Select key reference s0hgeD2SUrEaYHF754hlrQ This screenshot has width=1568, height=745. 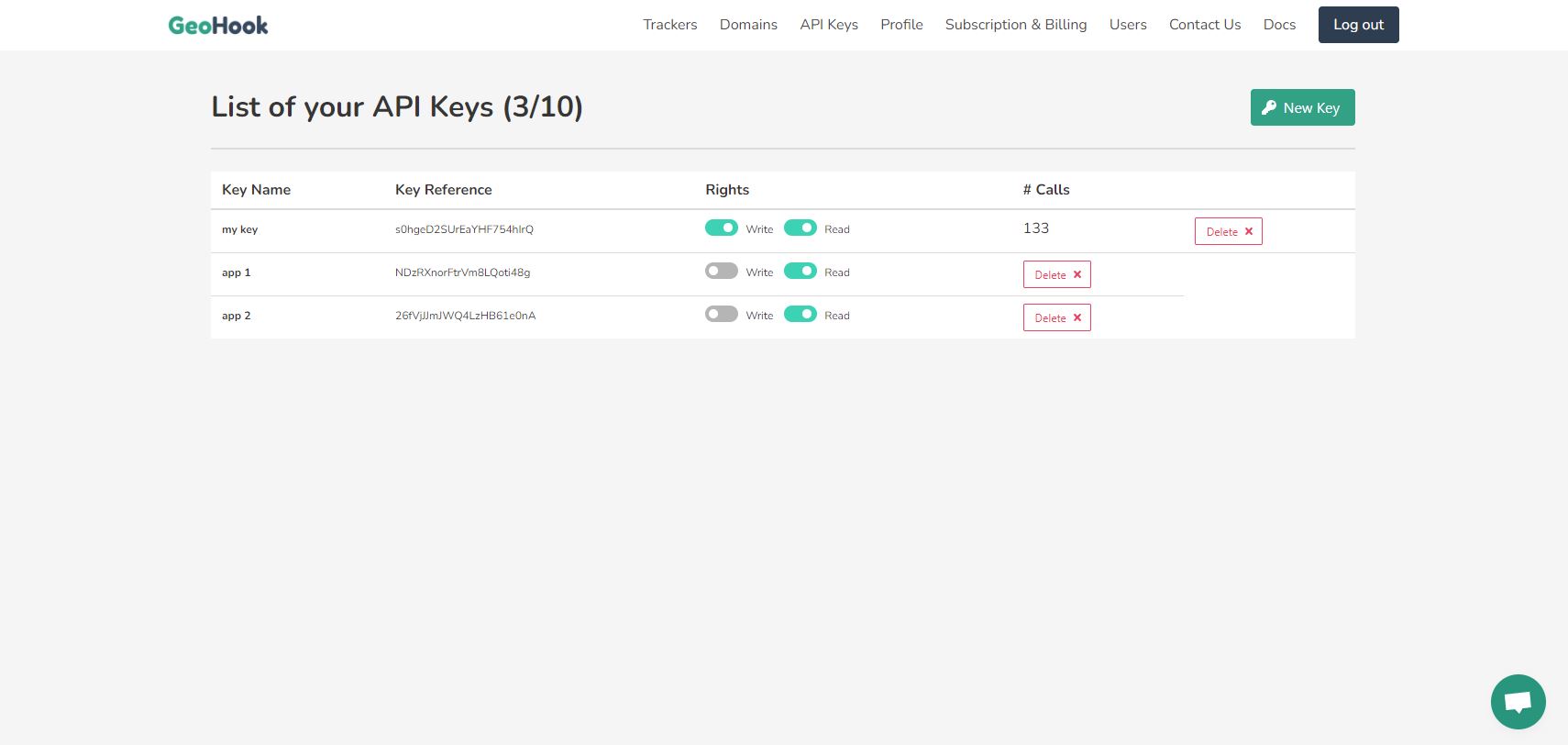(464, 229)
